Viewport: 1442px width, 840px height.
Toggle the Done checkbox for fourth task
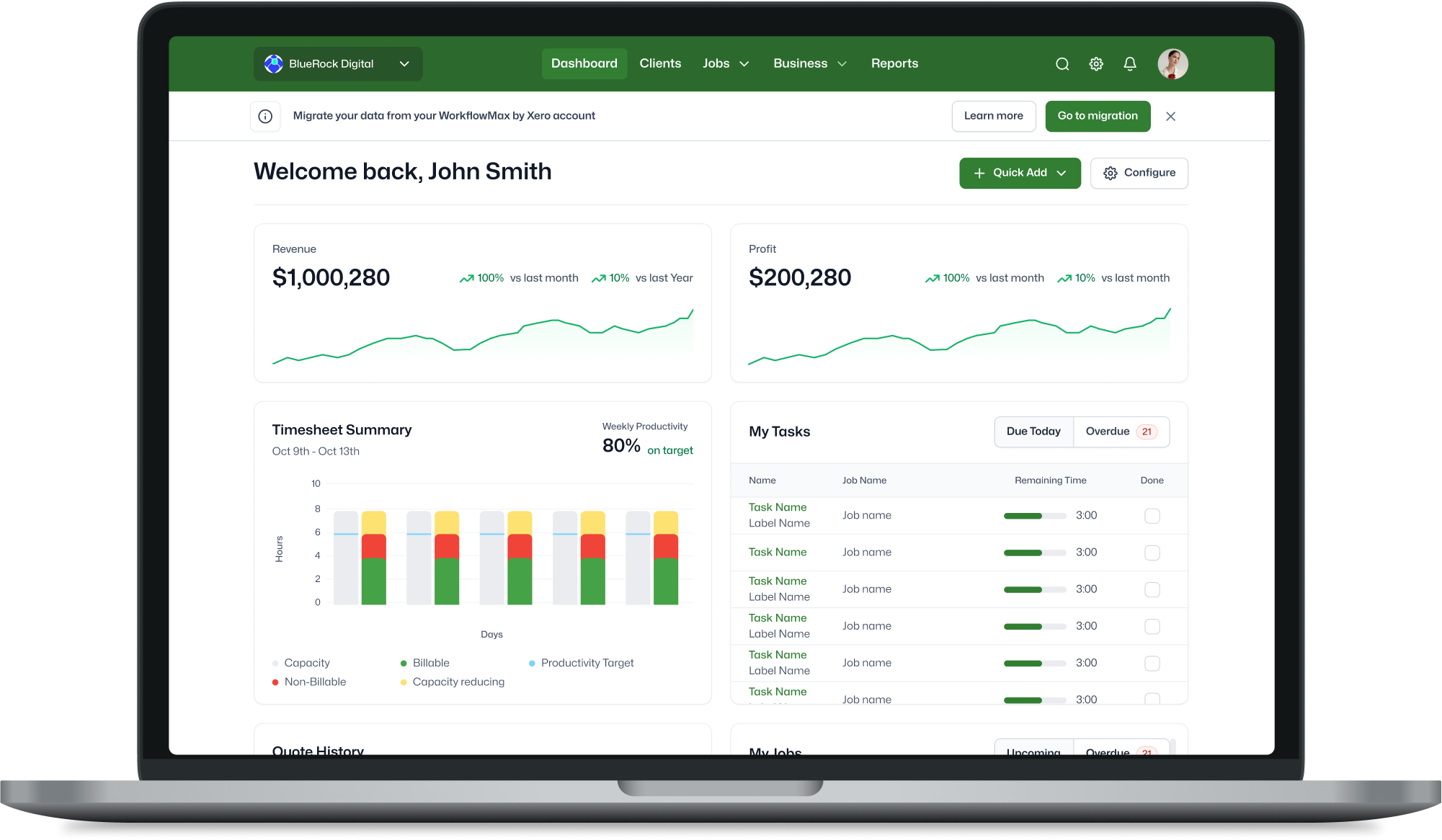(x=1152, y=626)
